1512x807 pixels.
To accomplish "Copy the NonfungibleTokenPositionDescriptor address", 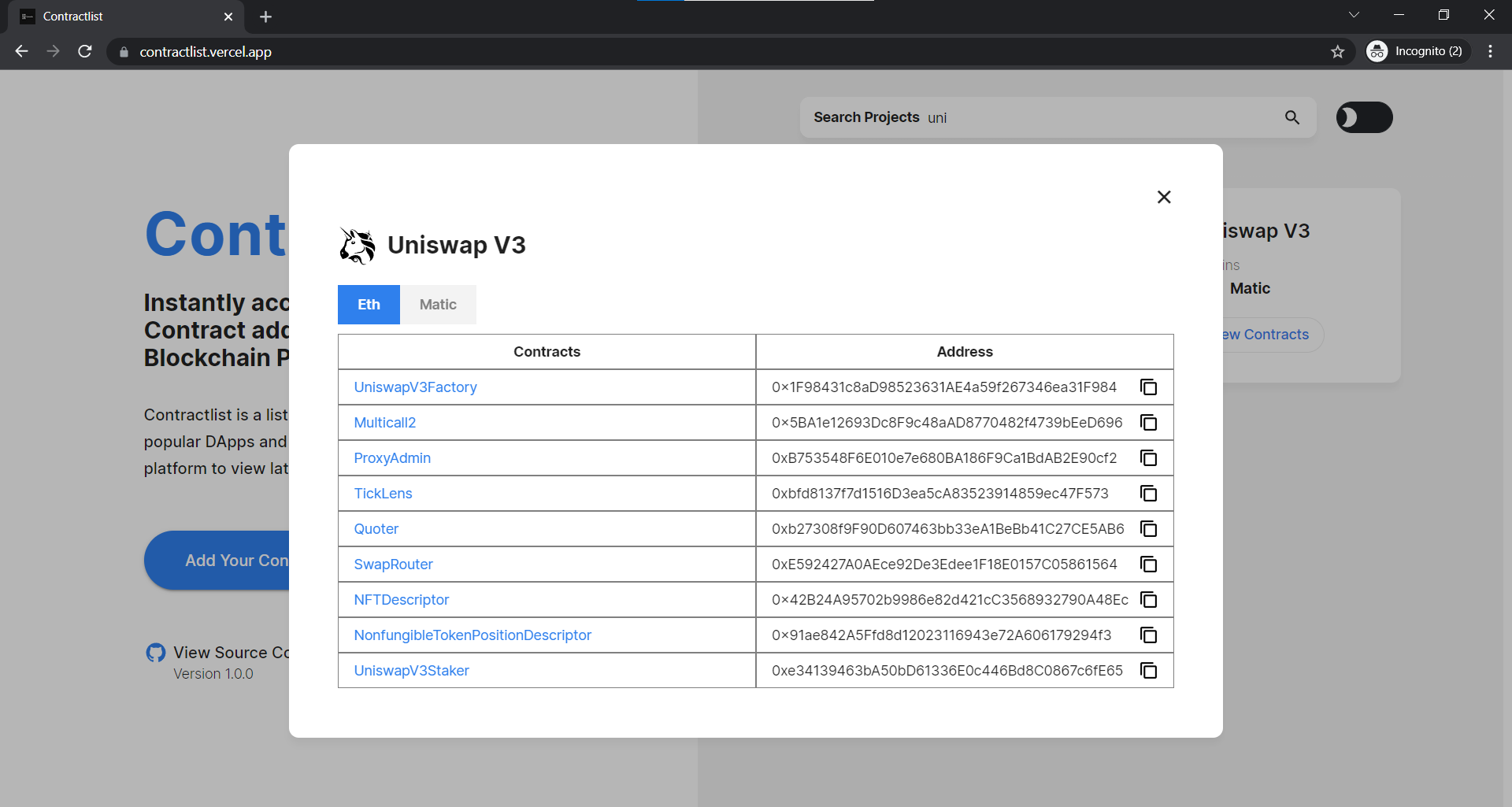I will 1149,635.
